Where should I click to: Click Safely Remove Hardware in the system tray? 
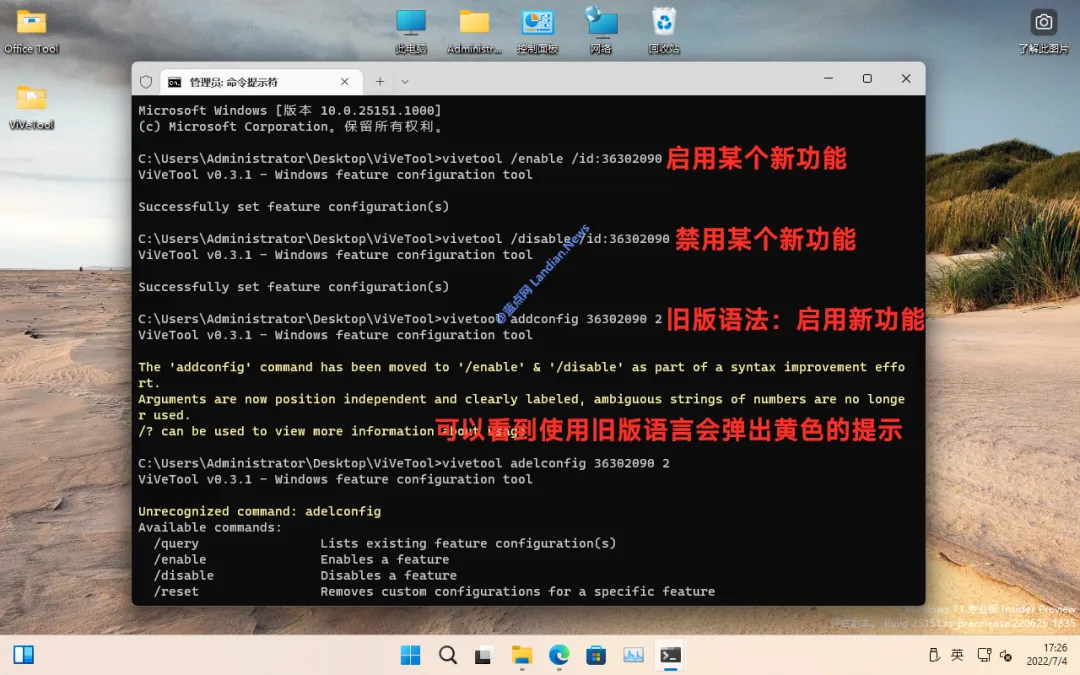[x=933, y=655]
